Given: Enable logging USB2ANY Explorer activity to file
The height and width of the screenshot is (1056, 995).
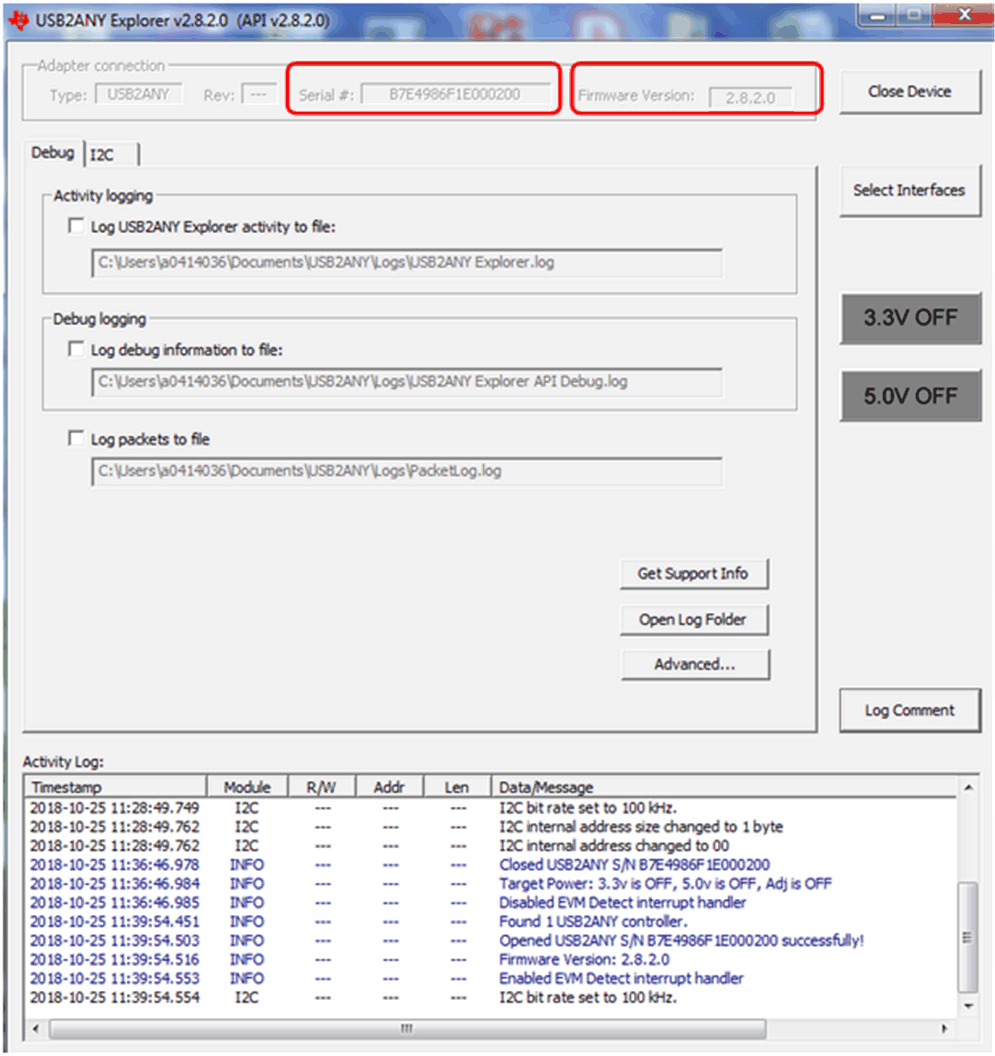Looking at the screenshot, I should [76, 226].
